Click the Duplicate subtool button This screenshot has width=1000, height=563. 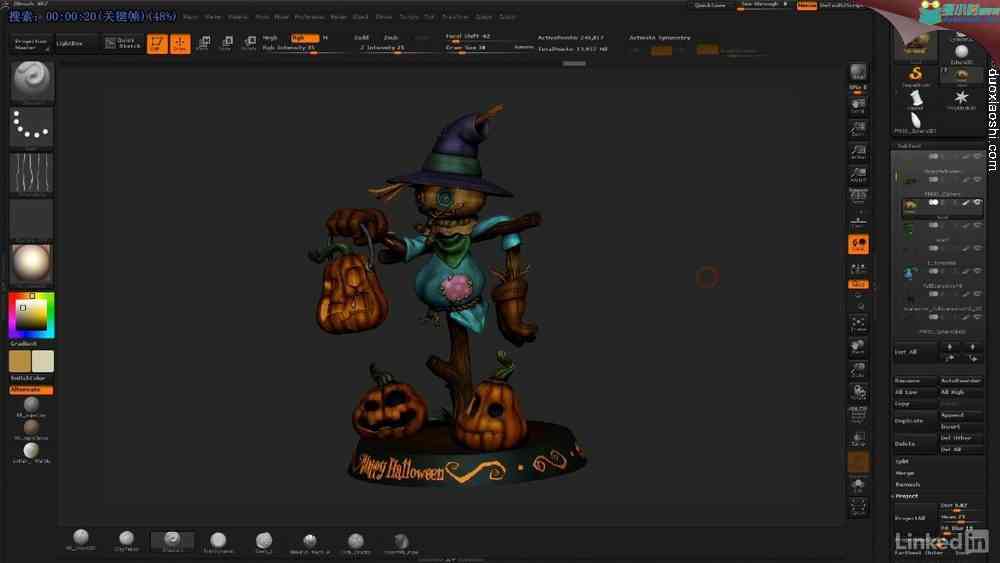(916, 421)
